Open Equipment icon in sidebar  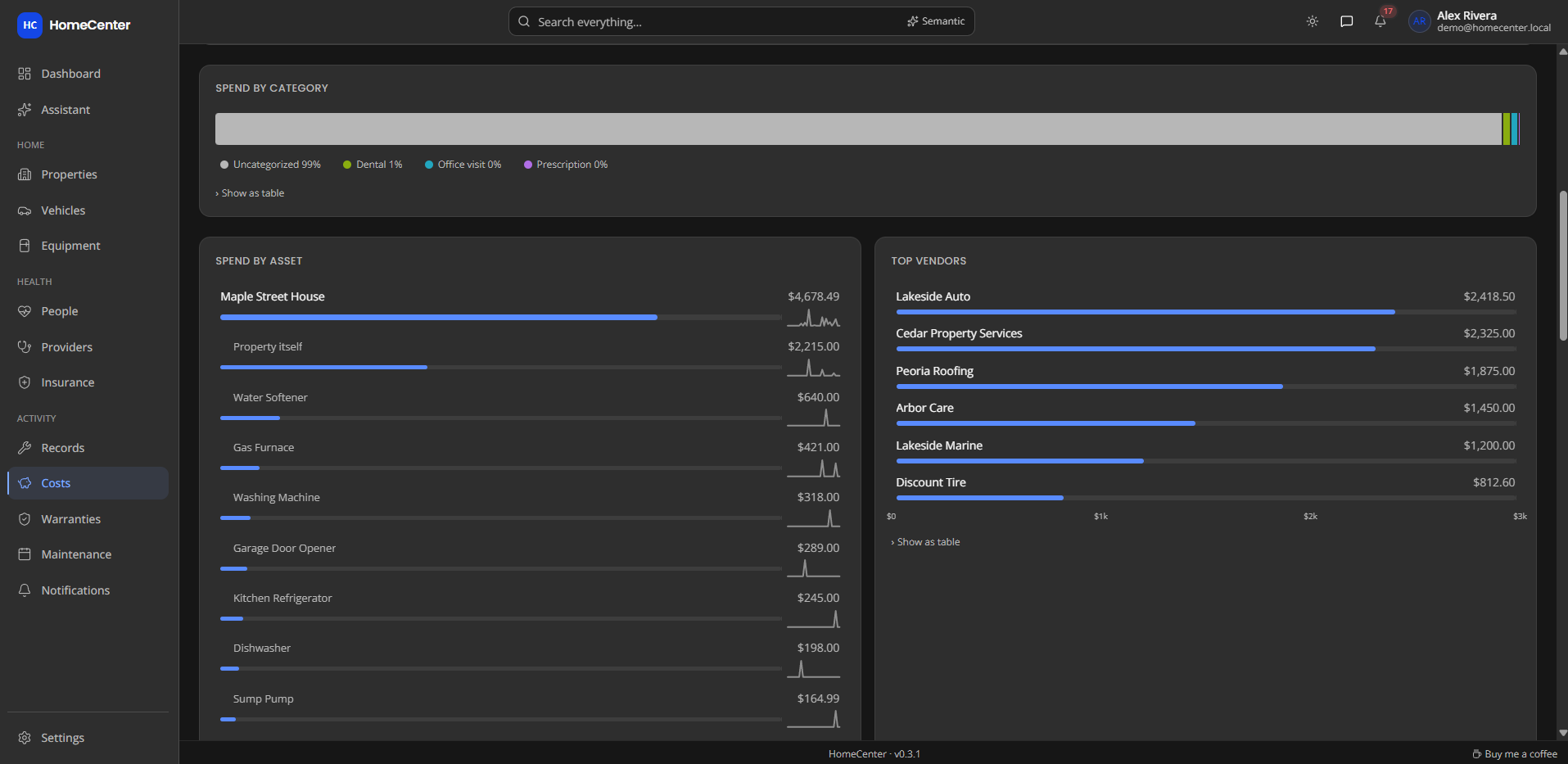tap(25, 246)
